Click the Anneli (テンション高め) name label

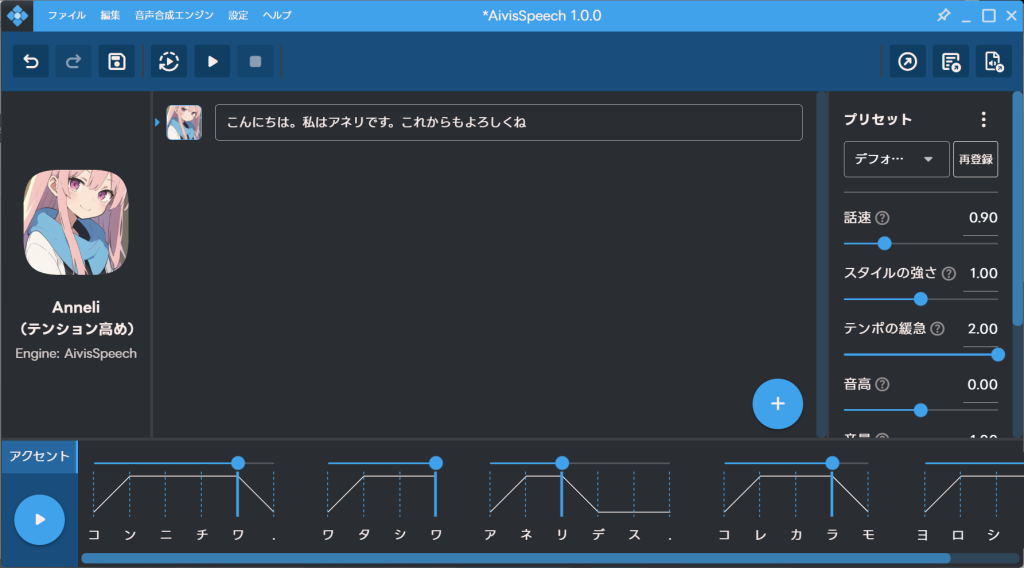click(76, 318)
